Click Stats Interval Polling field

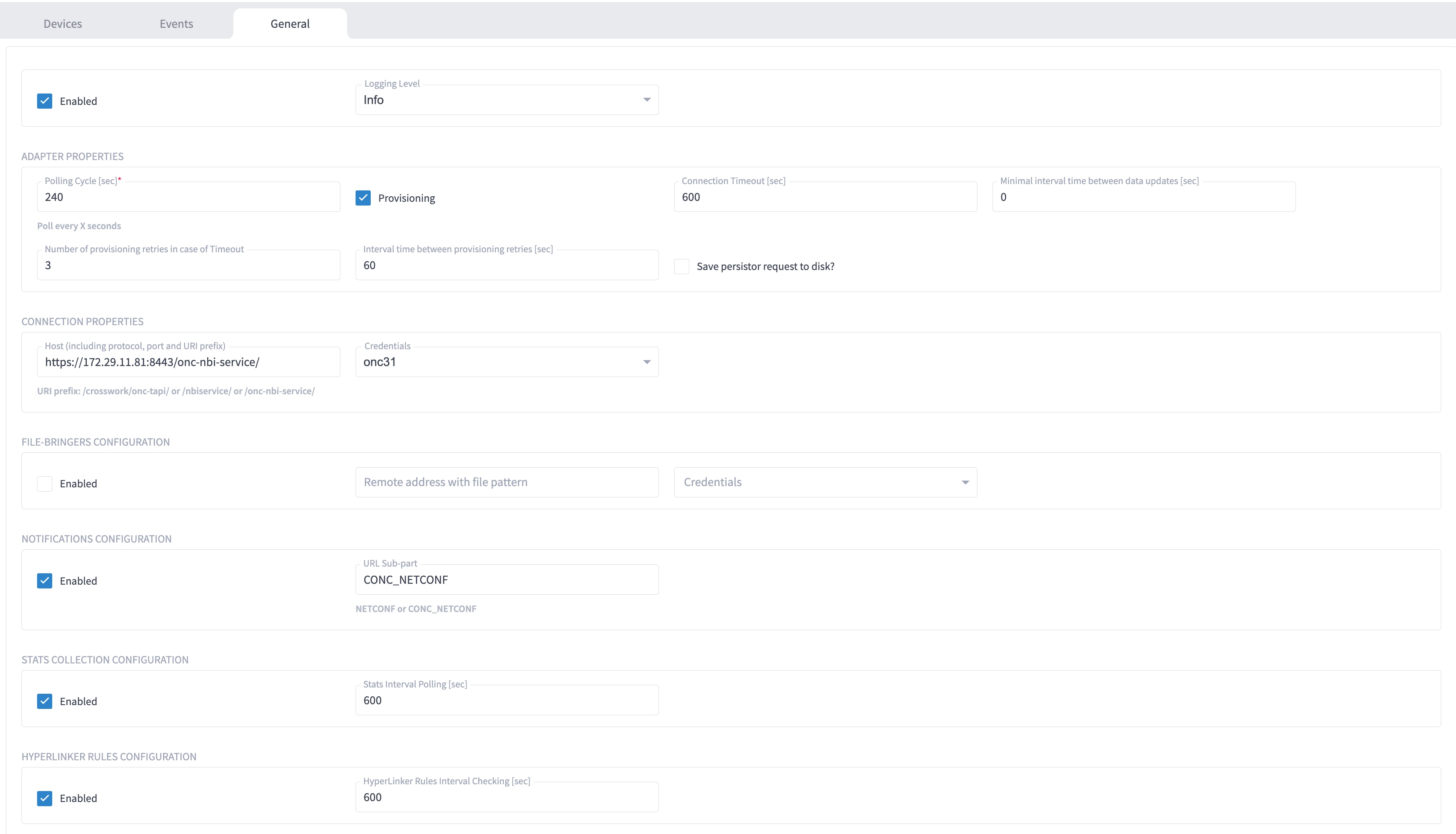coord(507,700)
